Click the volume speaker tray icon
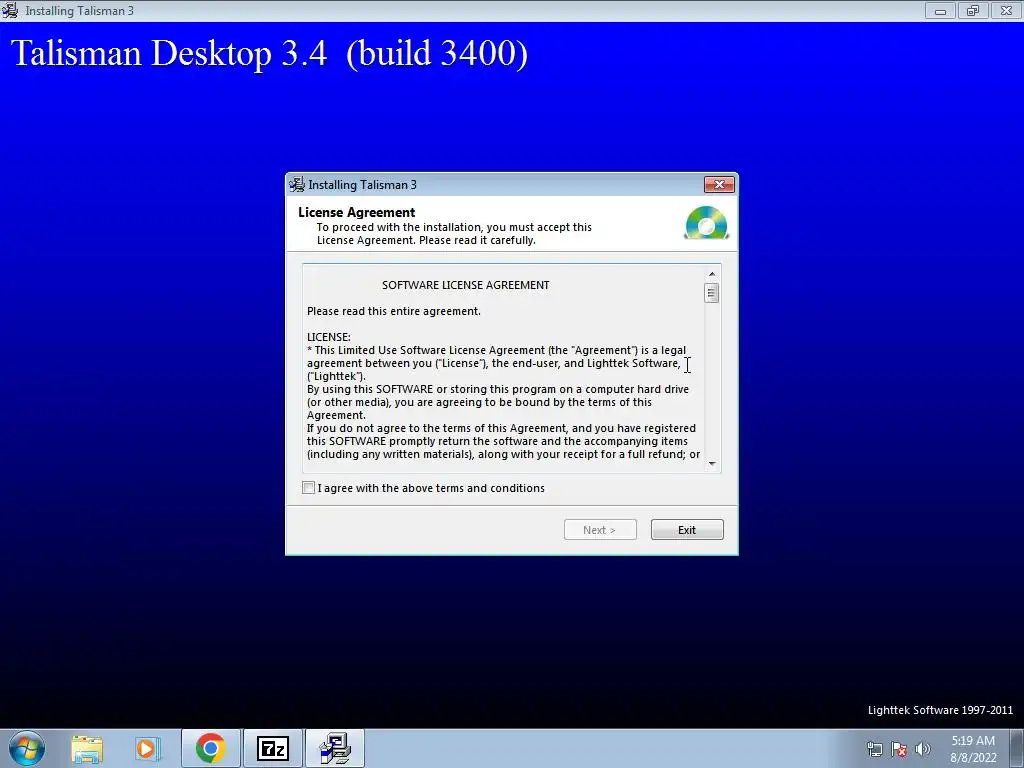The height and width of the screenshot is (768, 1024). pos(922,749)
